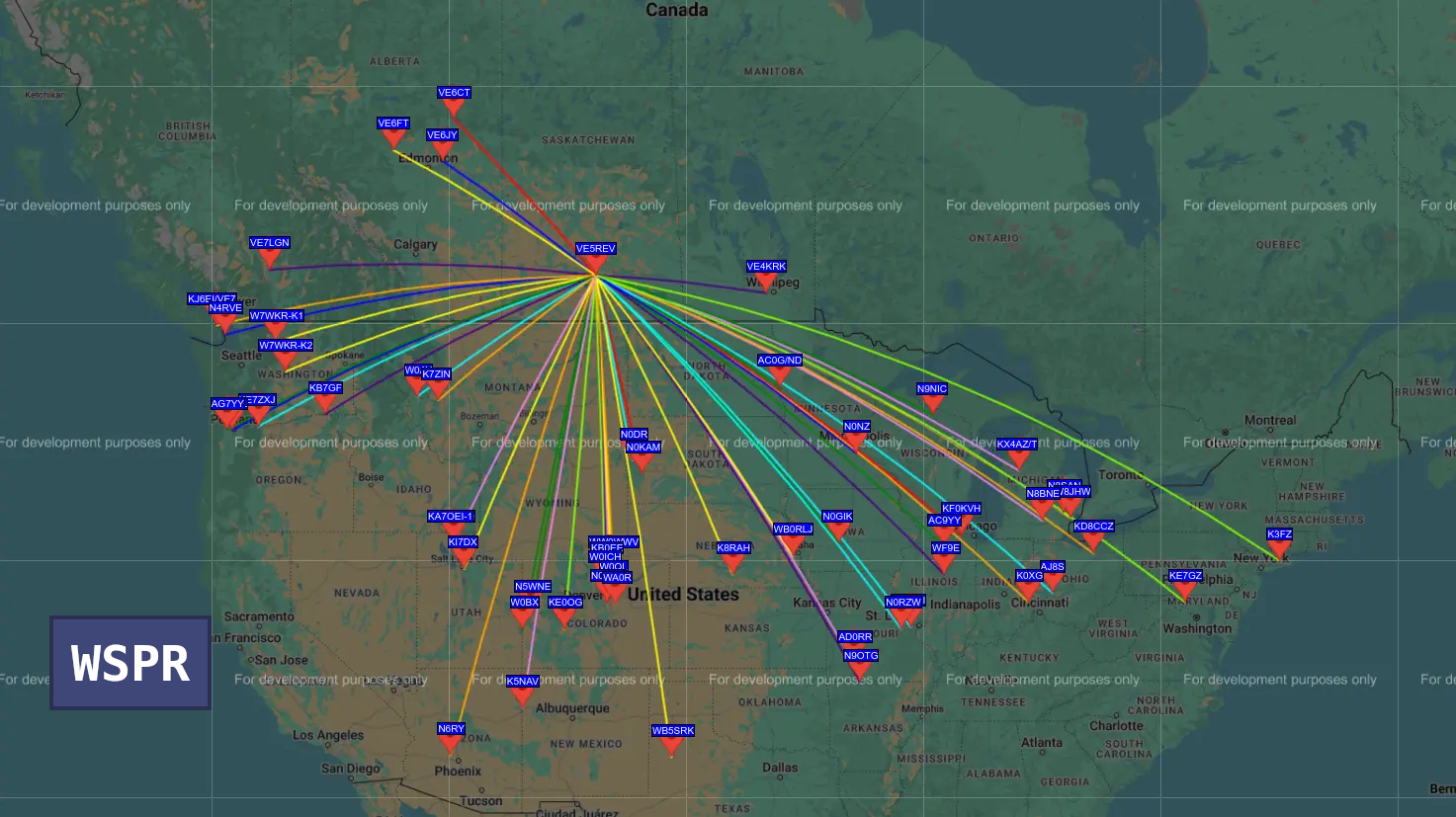Select the K8RAH marker pin
The height and width of the screenshot is (817, 1456).
click(732, 563)
